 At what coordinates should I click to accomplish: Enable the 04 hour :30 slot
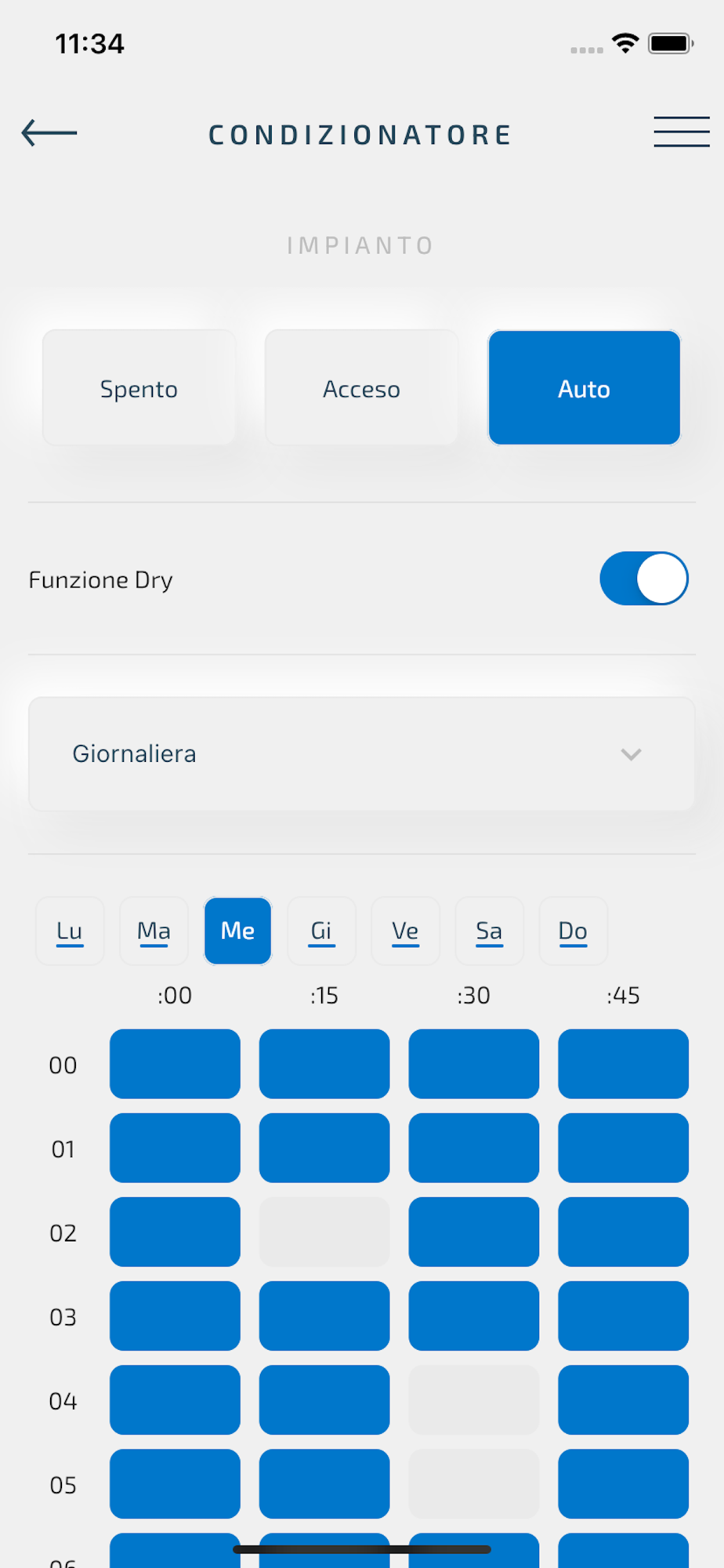pos(474,1399)
